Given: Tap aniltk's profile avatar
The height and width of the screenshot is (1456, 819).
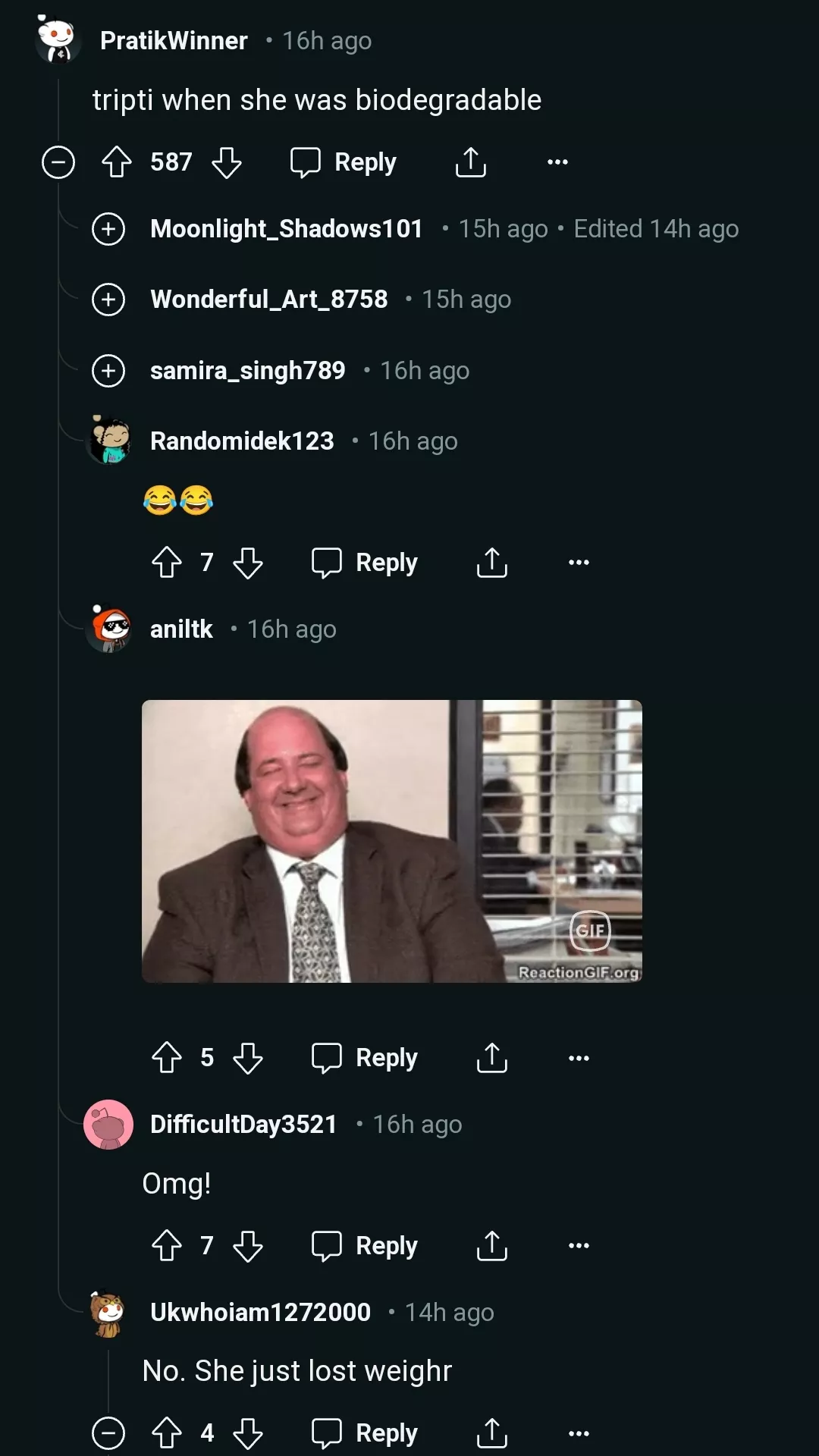Looking at the screenshot, I should (x=111, y=629).
